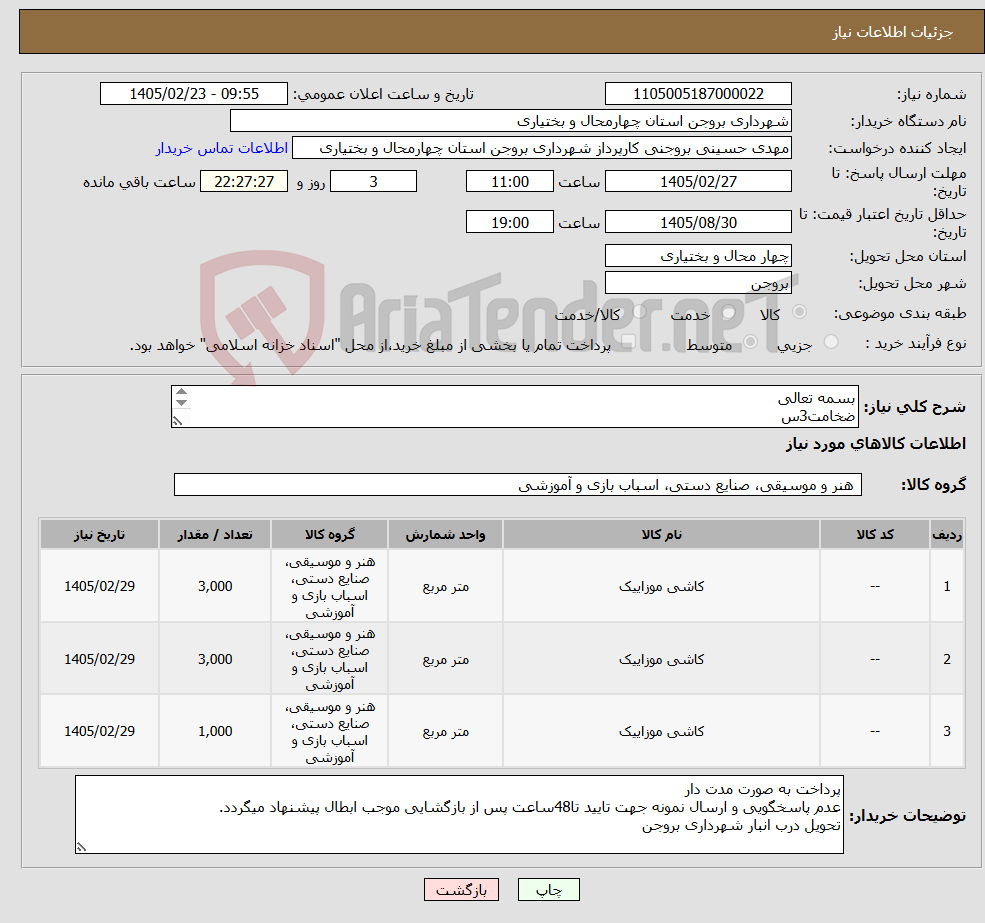The height and width of the screenshot is (923, 985).
Task: Click کاشی موزاییک in row 3
Action: (661, 731)
